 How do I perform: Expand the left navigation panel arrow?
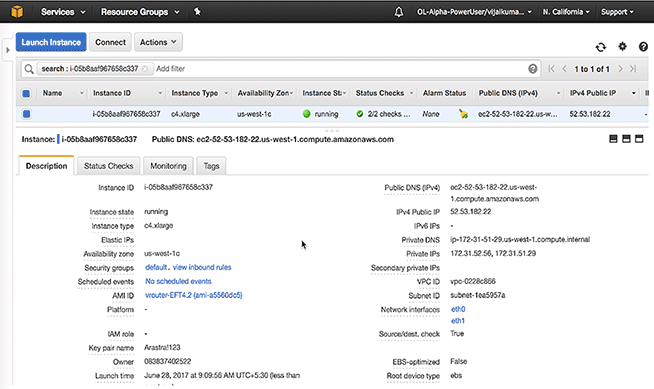click(8, 50)
